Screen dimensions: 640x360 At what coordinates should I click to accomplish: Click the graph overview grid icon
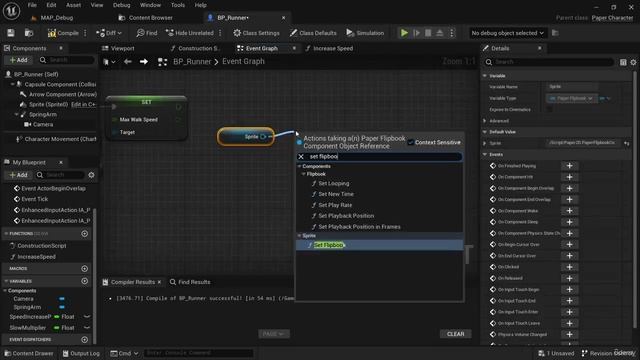coord(162,62)
